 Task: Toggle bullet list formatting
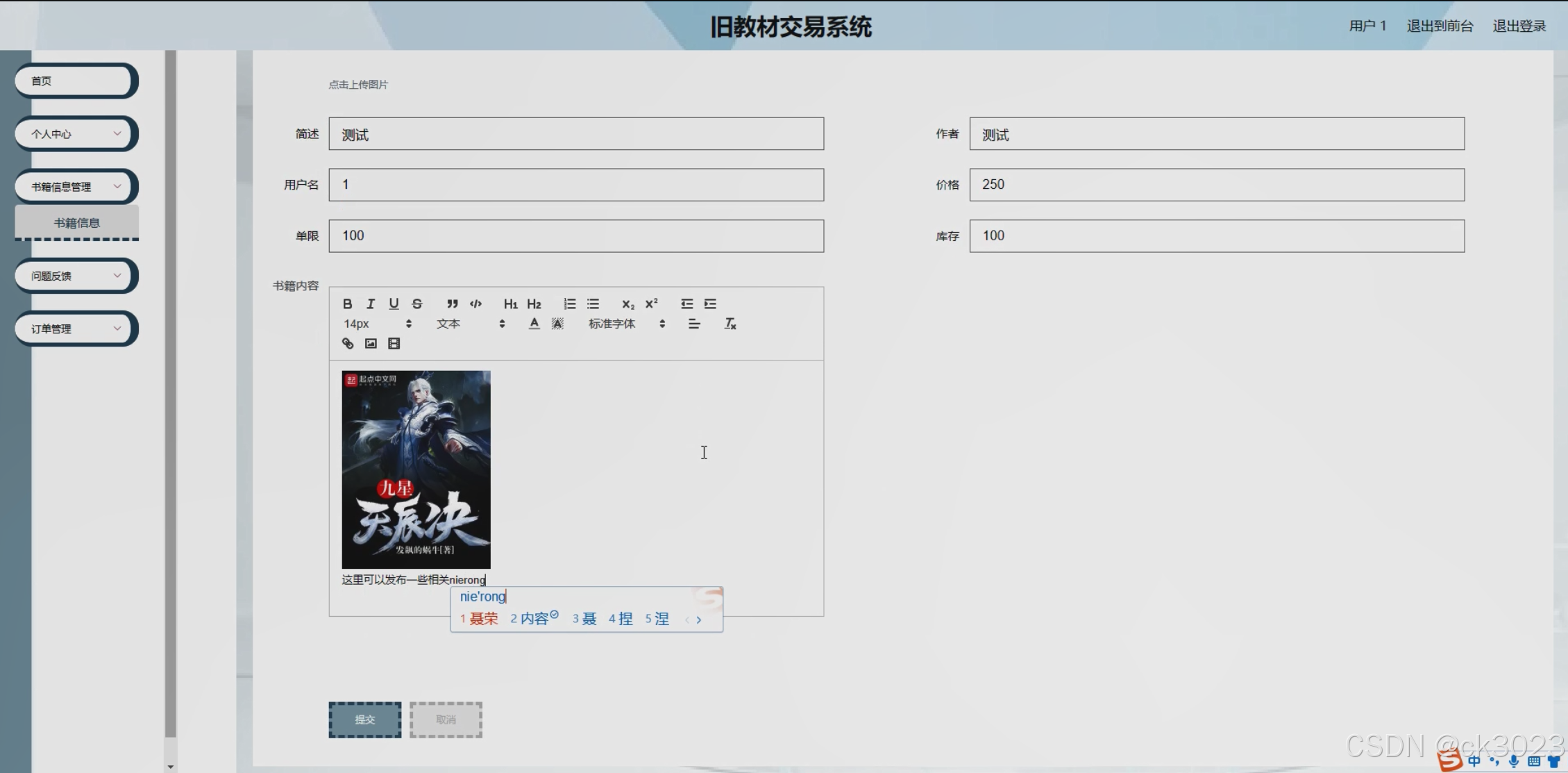[593, 304]
